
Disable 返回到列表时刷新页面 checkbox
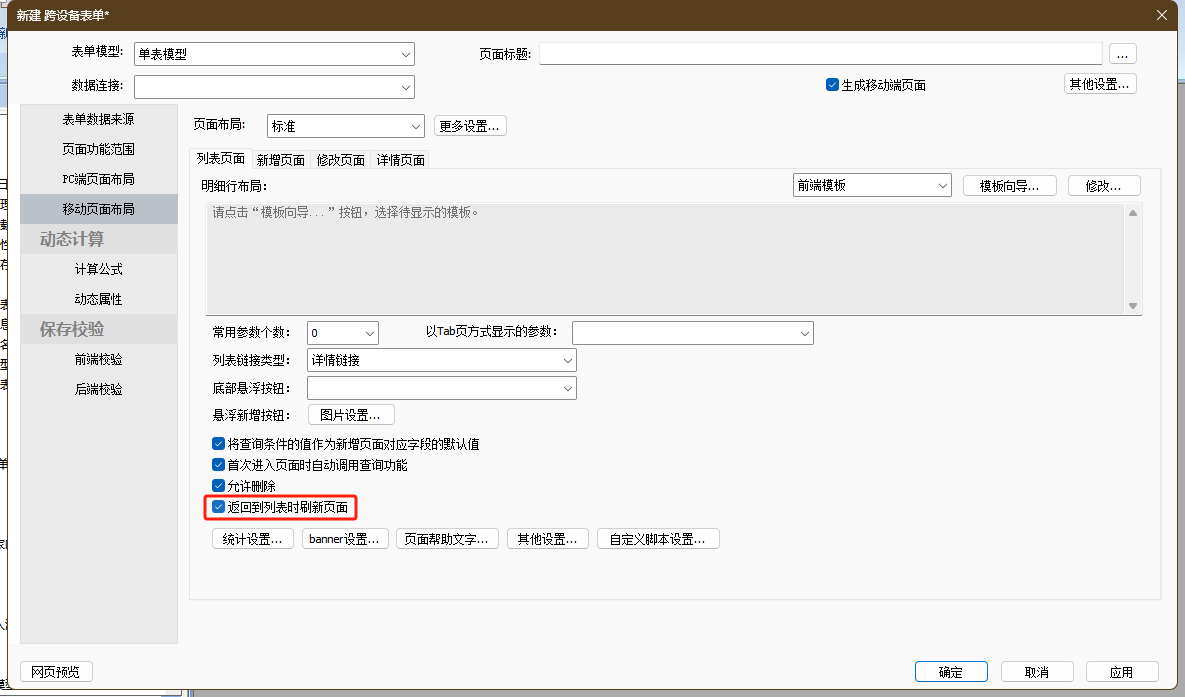pyautogui.click(x=219, y=508)
